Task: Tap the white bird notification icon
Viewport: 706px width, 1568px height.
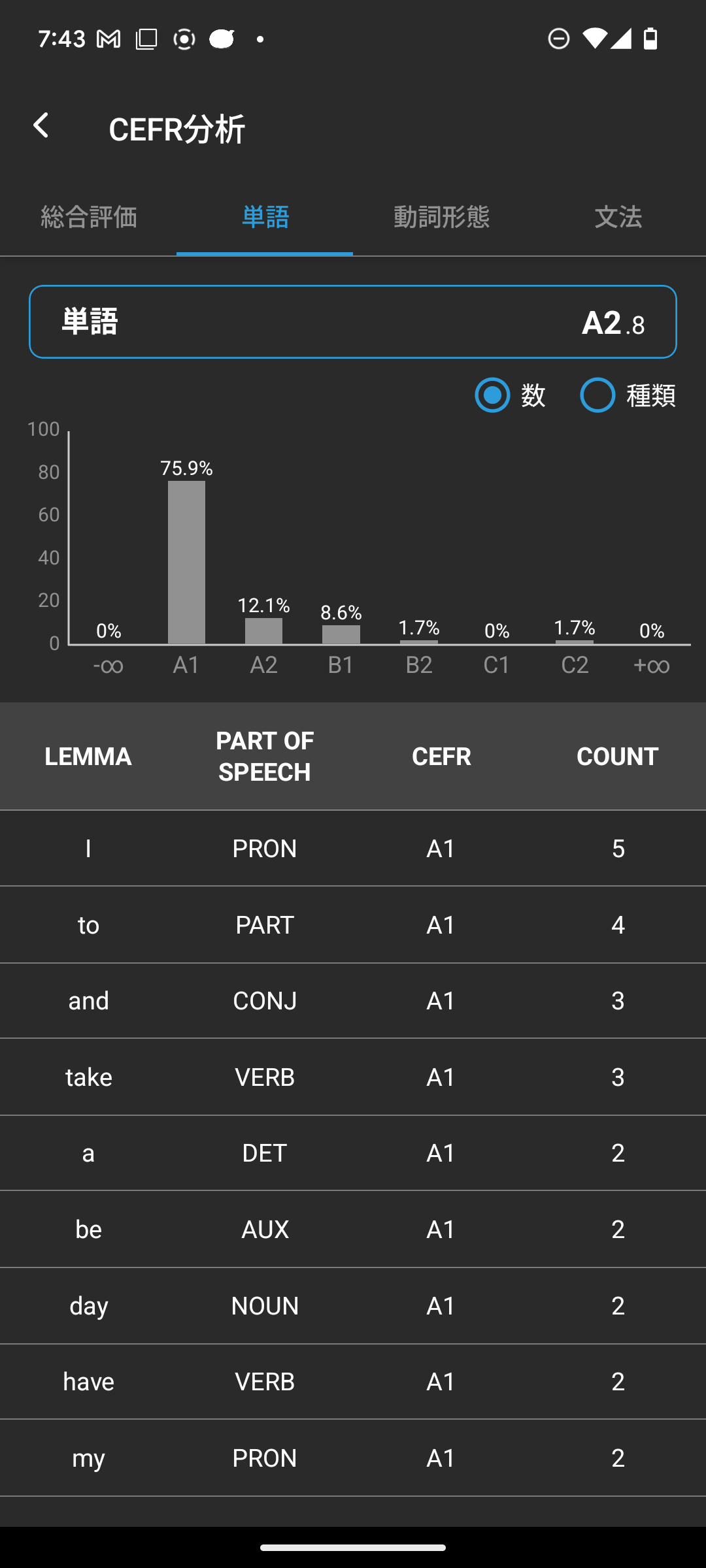Action: pyautogui.click(x=222, y=39)
